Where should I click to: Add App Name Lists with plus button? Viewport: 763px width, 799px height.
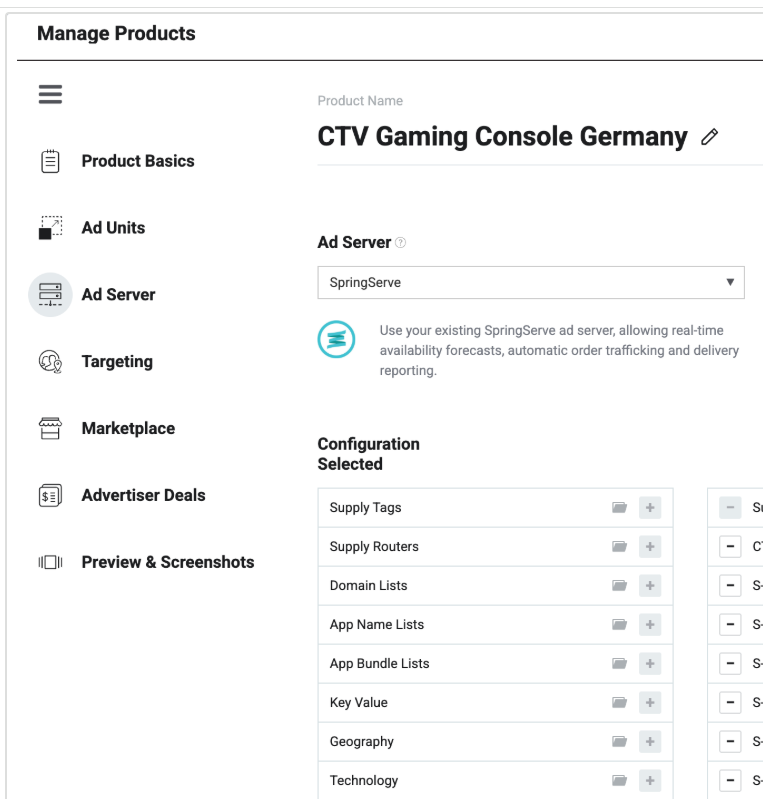(x=650, y=625)
